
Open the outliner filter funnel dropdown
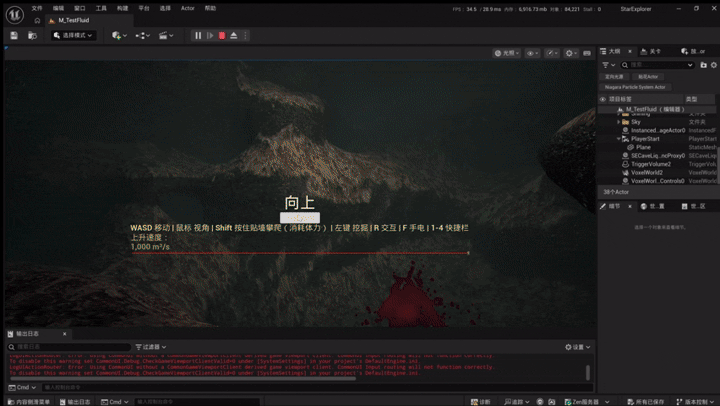[x=608, y=65]
